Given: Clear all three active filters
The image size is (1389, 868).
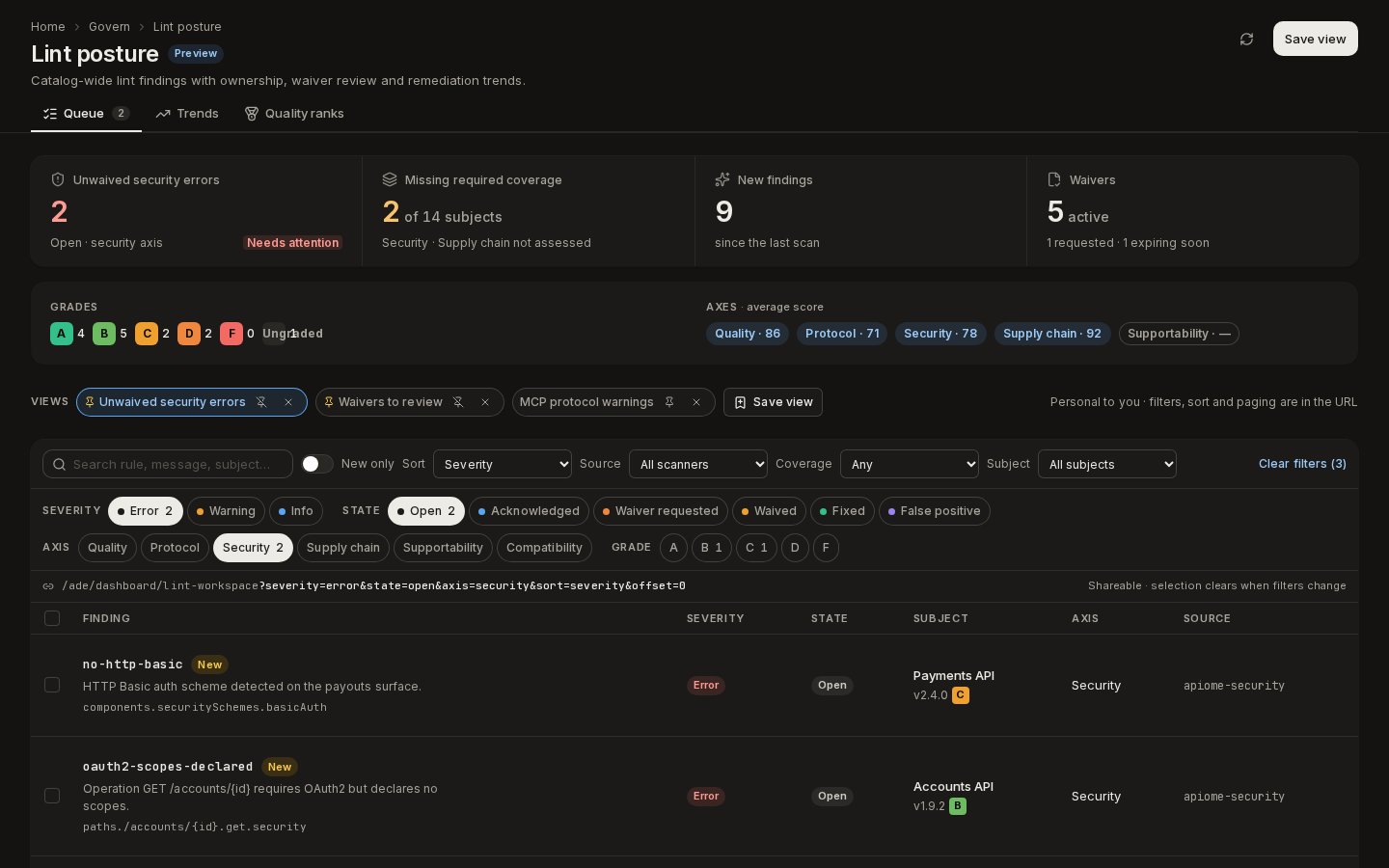Looking at the screenshot, I should point(1302,464).
